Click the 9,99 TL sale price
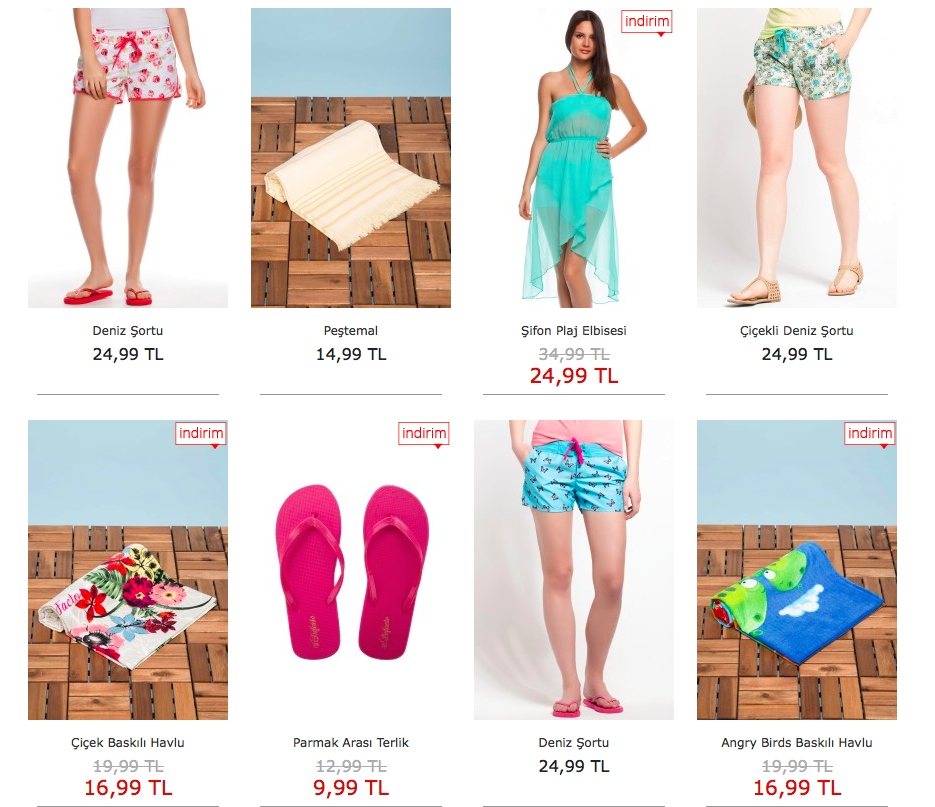Screen dimensions: 935x807 click(x=351, y=788)
